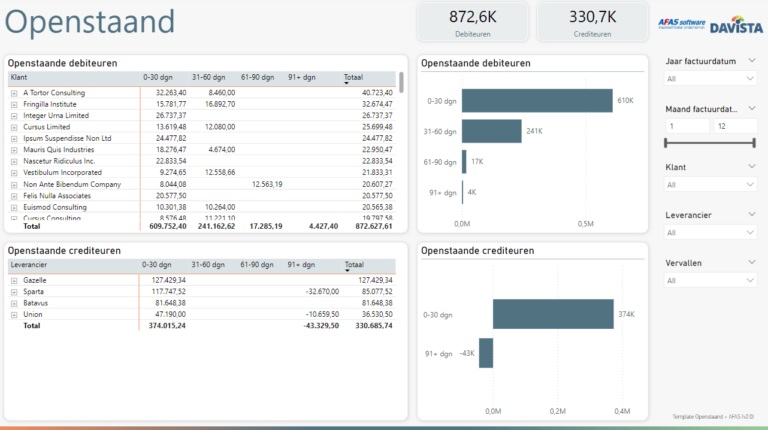Click the Maand factuurdatum header chevron
The height and width of the screenshot is (430, 768).
click(752, 108)
